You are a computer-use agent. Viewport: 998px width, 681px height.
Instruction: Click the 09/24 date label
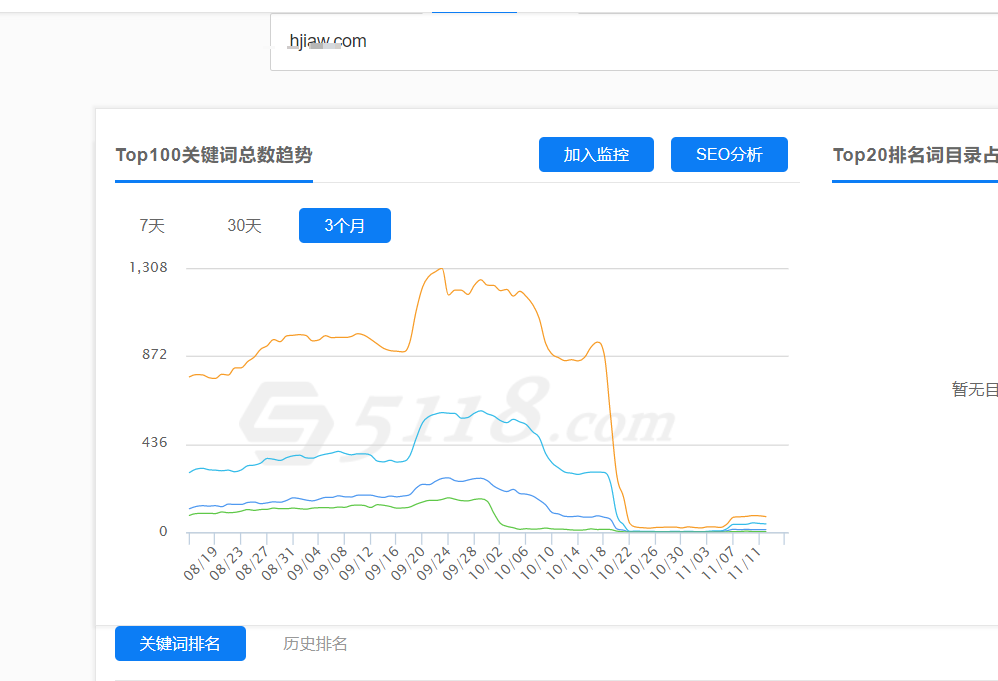click(x=433, y=563)
